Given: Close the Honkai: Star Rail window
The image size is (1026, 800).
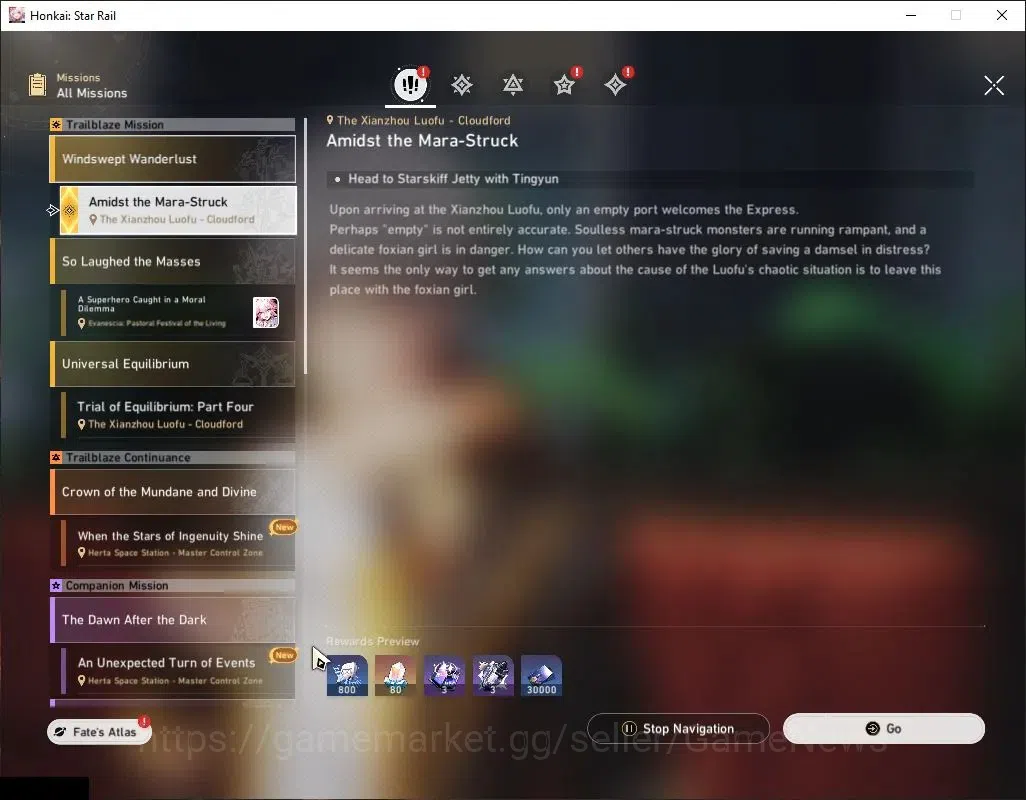Looking at the screenshot, I should click(1002, 15).
